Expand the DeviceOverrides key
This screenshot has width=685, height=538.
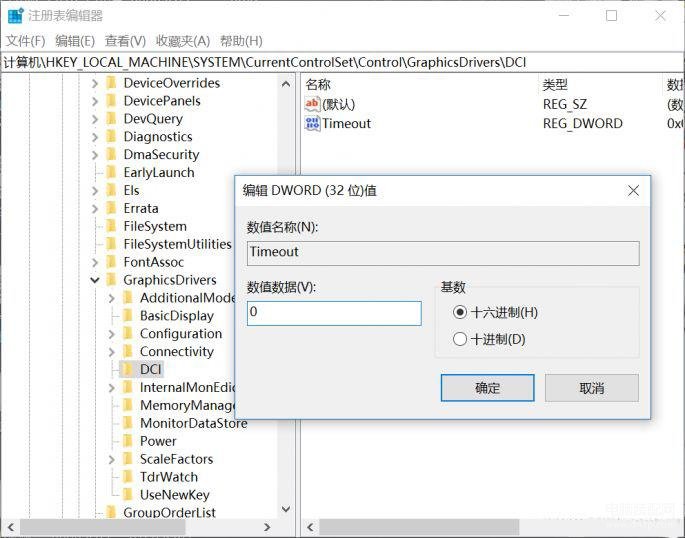click(95, 83)
